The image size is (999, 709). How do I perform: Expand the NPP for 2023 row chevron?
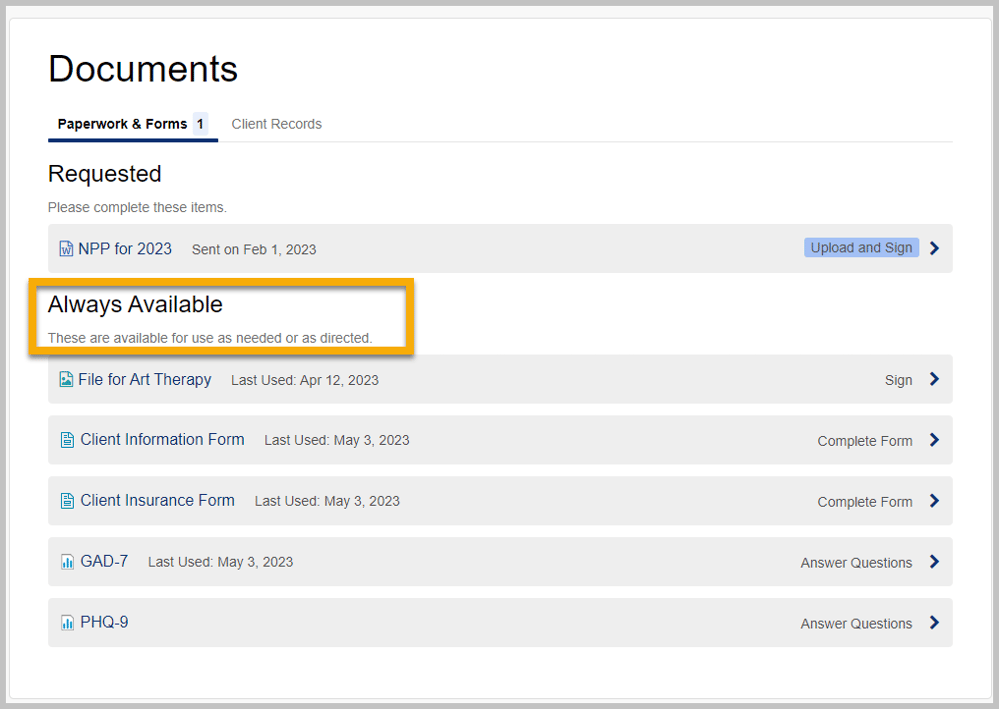(934, 248)
